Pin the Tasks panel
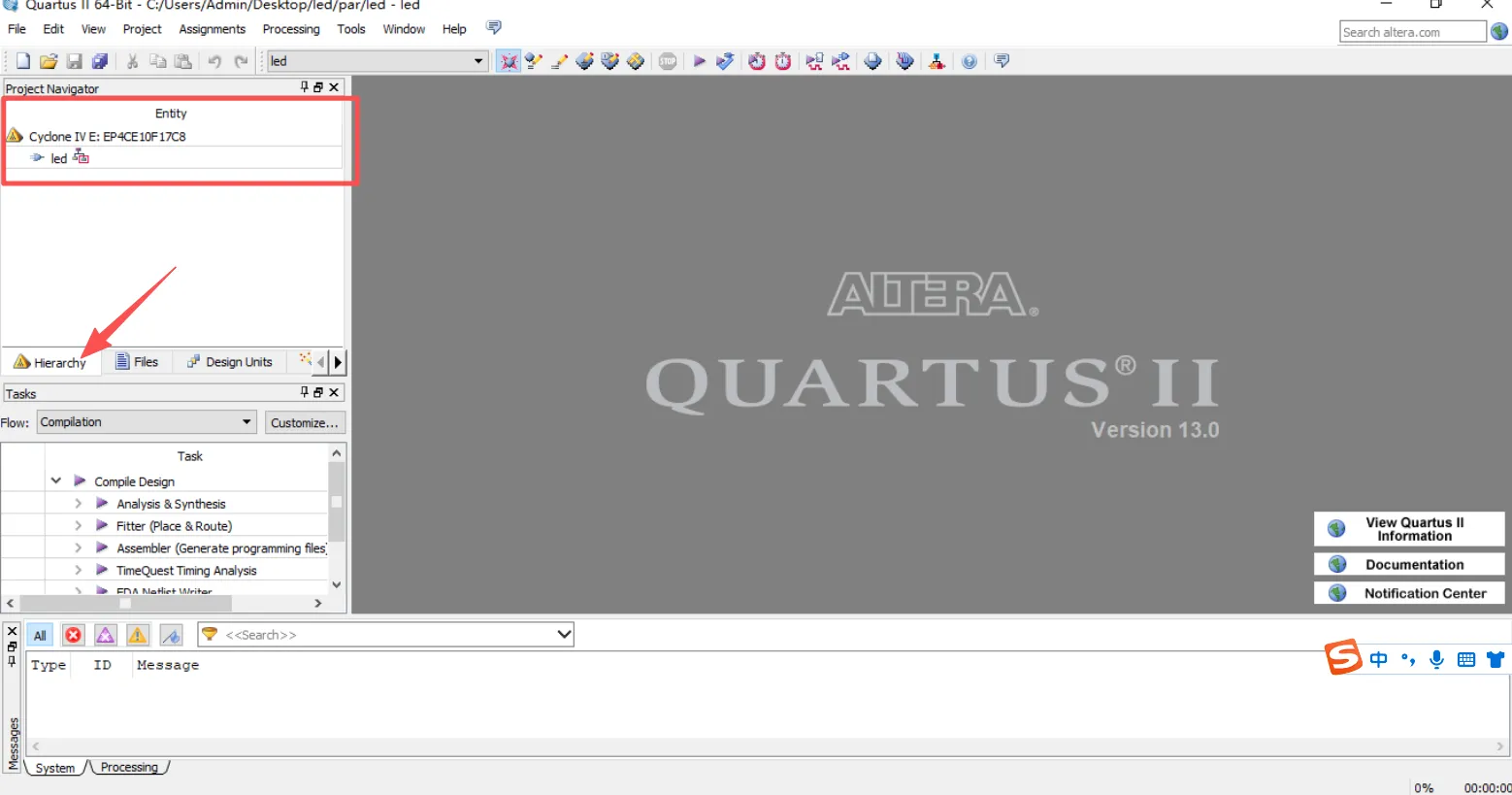Image resolution: width=1512 pixels, height=795 pixels. click(x=305, y=392)
